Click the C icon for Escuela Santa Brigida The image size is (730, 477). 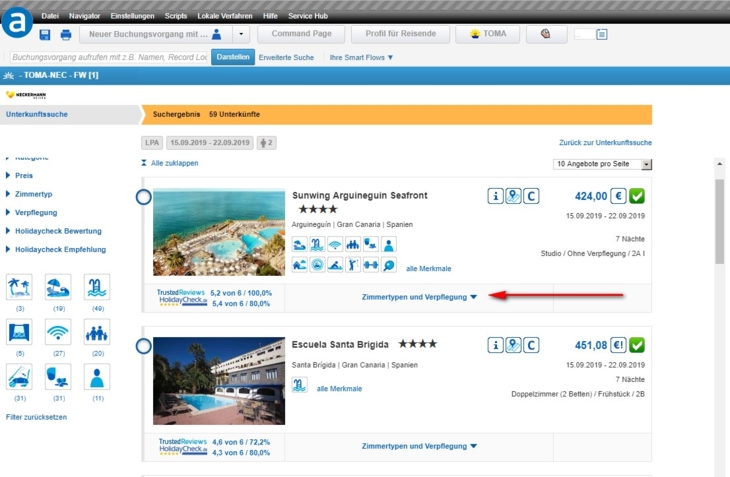pyautogui.click(x=531, y=345)
